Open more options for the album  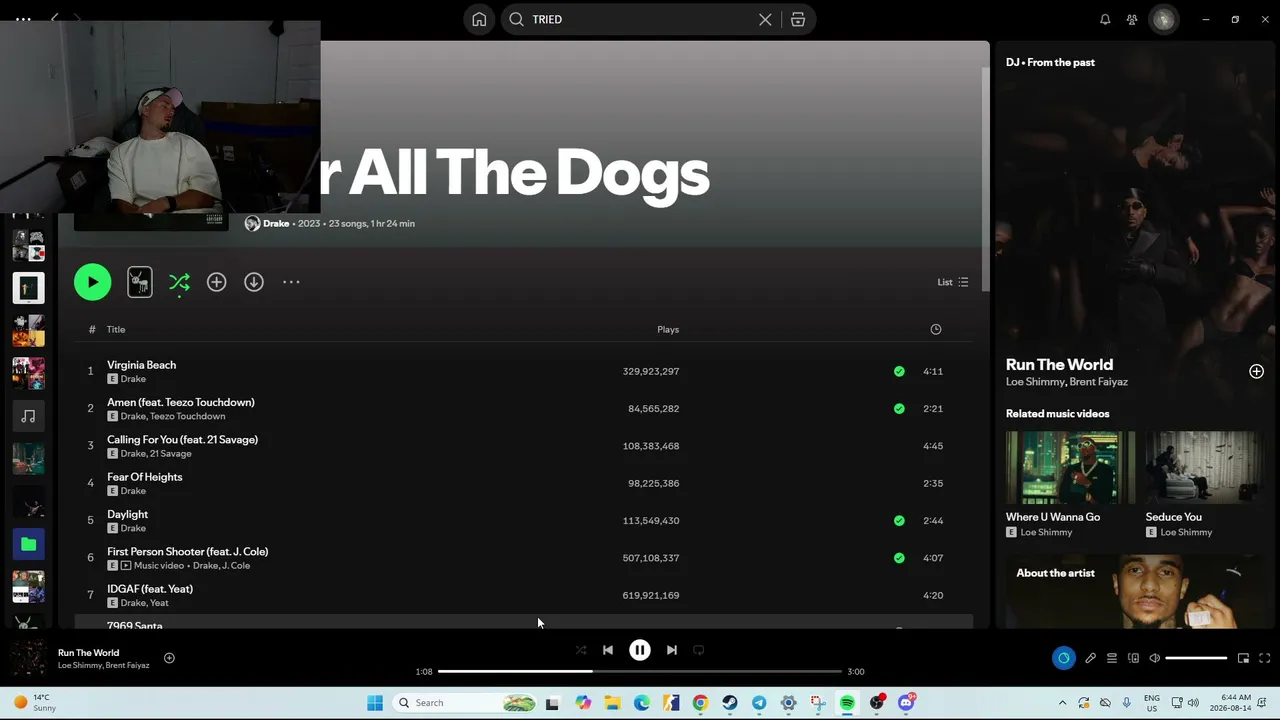coord(291,282)
